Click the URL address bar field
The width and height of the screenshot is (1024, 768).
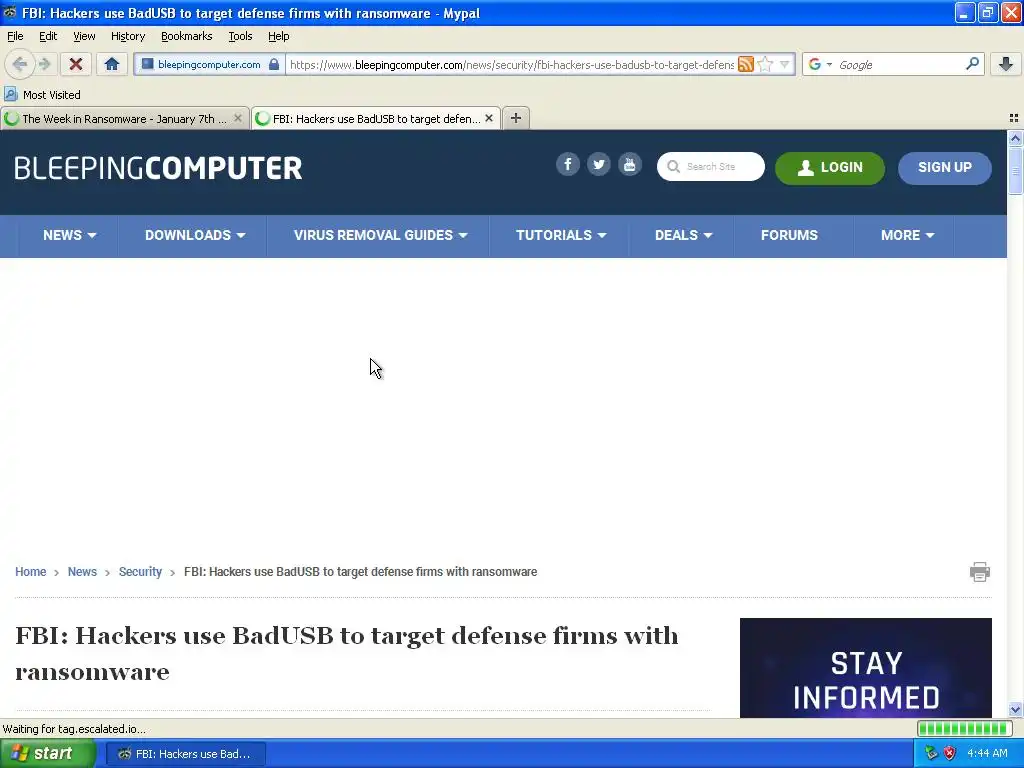[x=511, y=64]
